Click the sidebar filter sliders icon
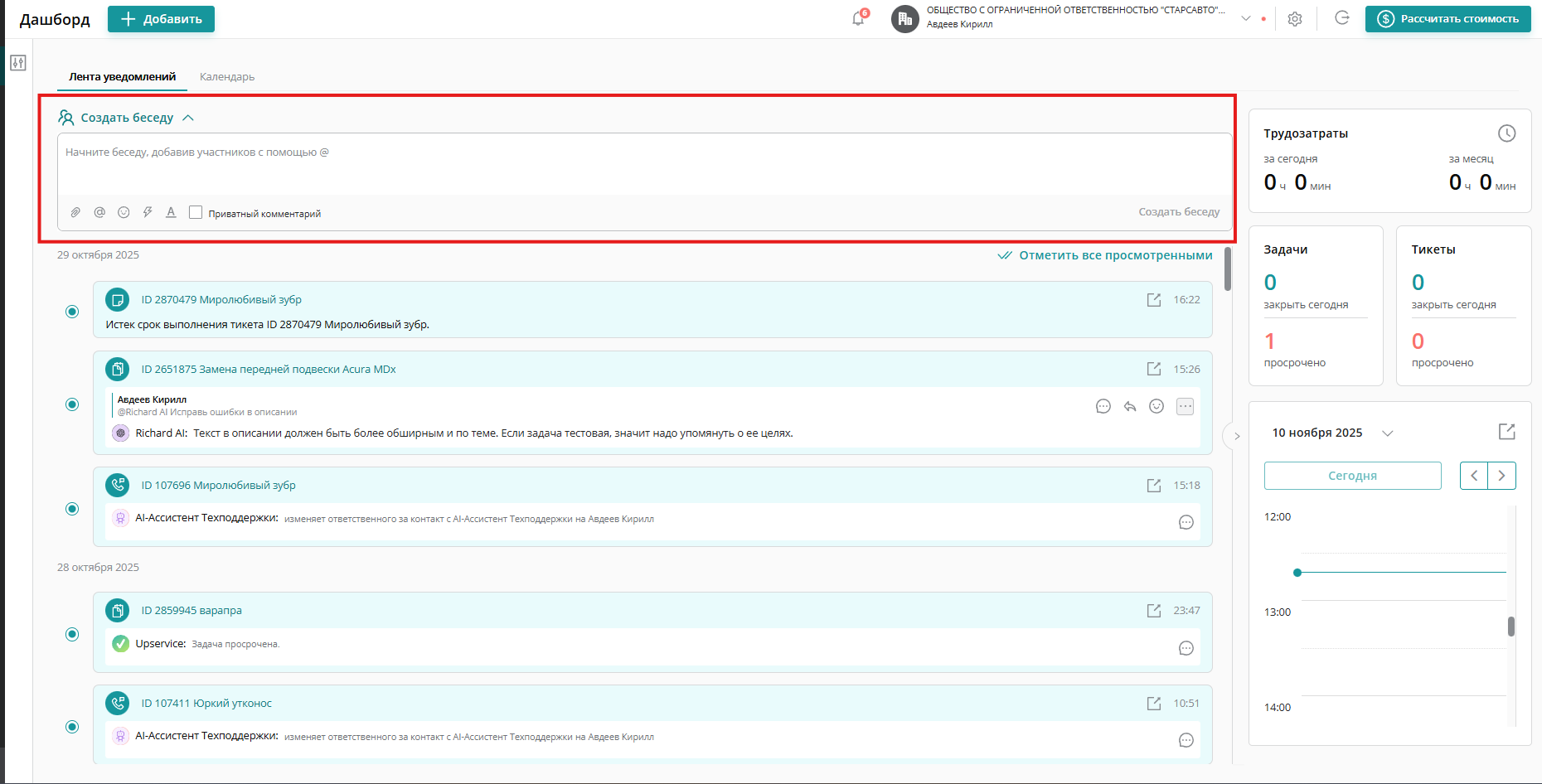This screenshot has height=784, width=1542. 18,63
